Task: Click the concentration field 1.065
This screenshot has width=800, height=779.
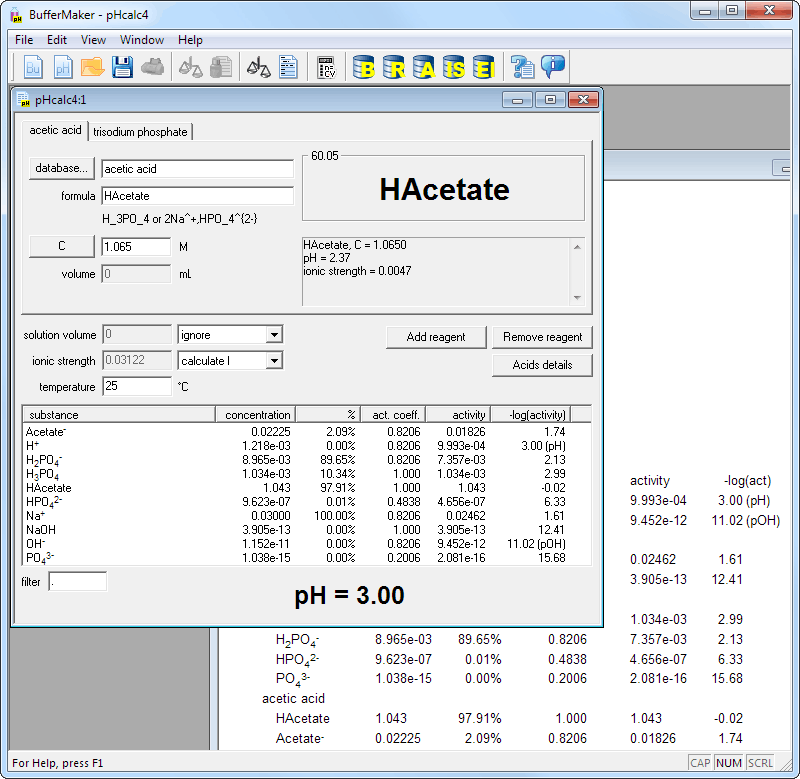Action: point(136,247)
